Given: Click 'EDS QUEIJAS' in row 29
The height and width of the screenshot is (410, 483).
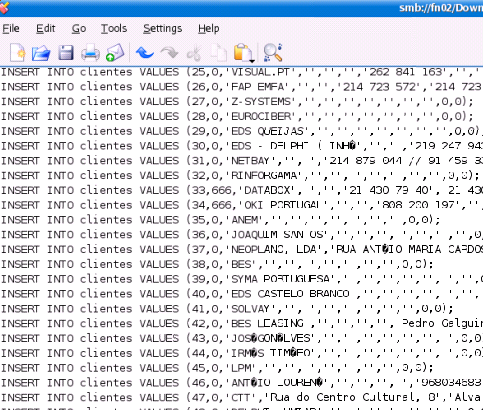Looking at the screenshot, I should pyautogui.click(x=268, y=131).
